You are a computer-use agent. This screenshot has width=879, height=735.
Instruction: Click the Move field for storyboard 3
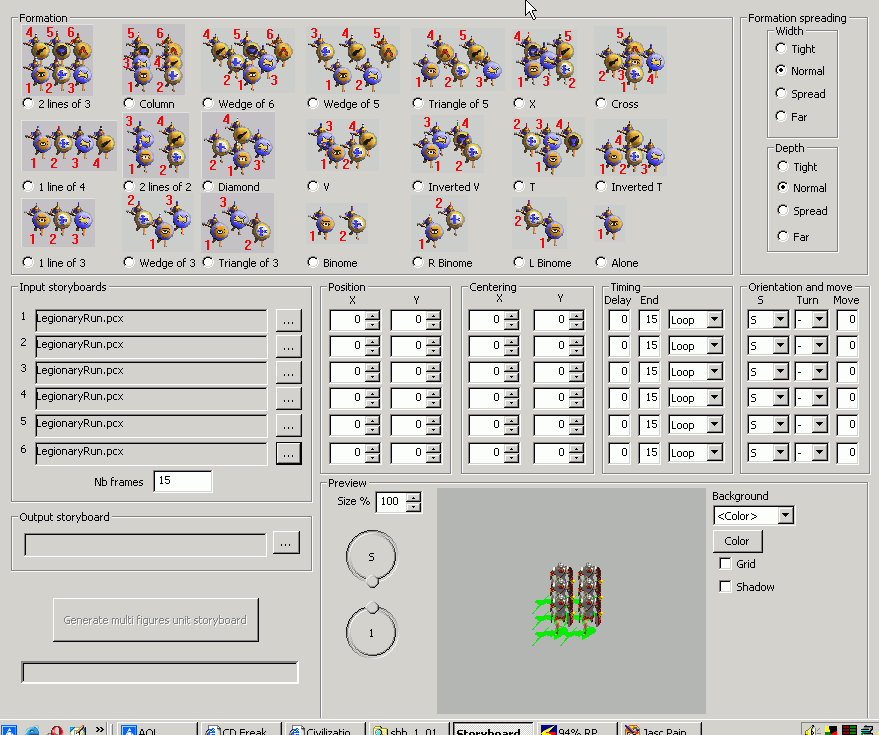click(847, 372)
